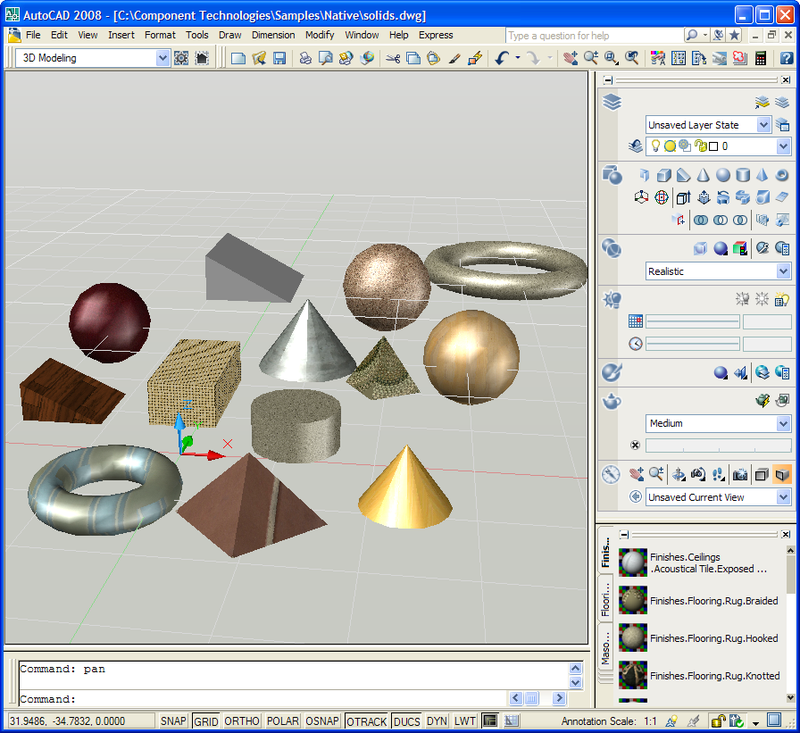The image size is (800, 733).
Task: Toggle SNAP mode in the status bar
Action: coord(174,721)
